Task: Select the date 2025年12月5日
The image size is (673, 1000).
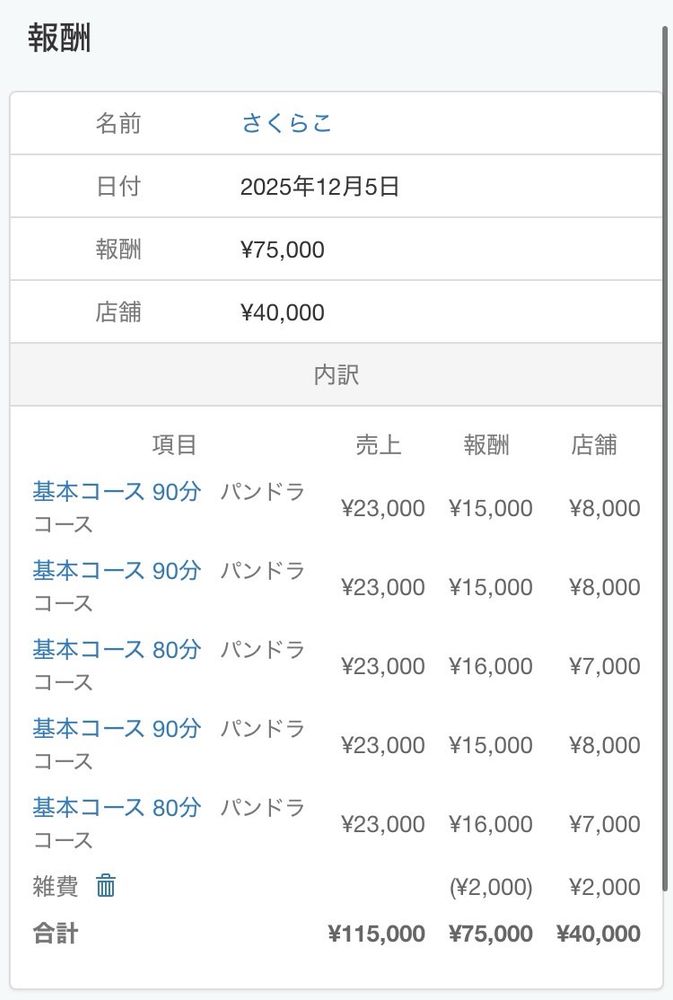Action: click(x=320, y=186)
